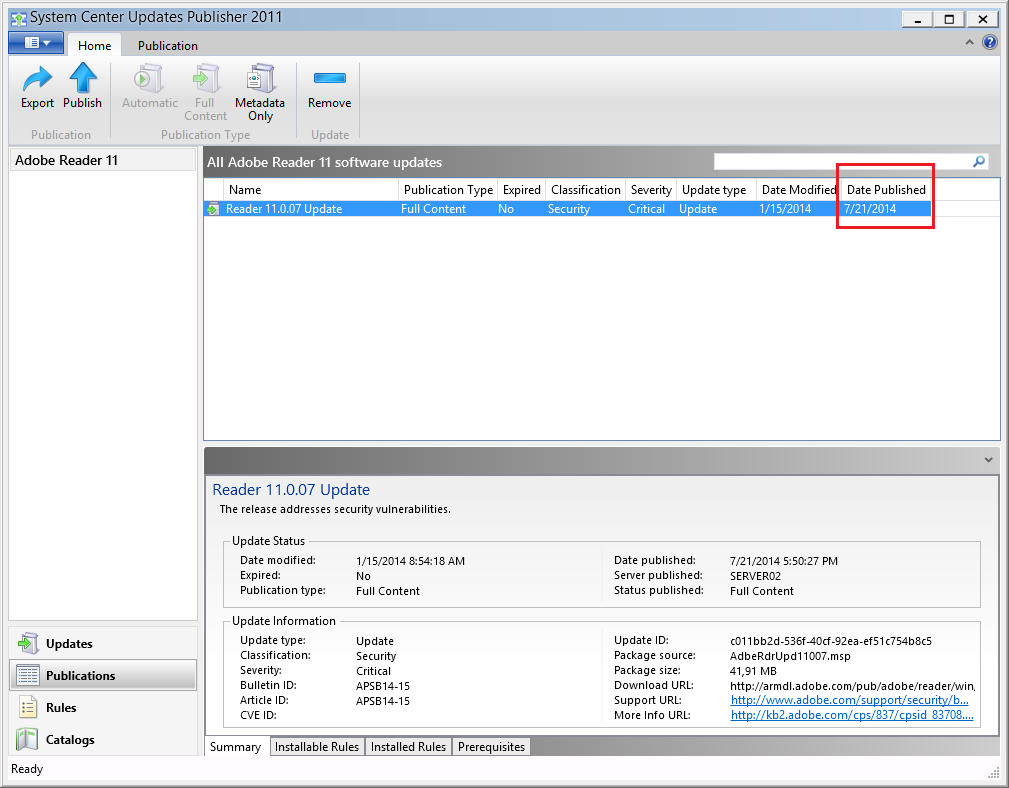Click the Ready status bar text
The image size is (1009, 788).
click(27, 769)
